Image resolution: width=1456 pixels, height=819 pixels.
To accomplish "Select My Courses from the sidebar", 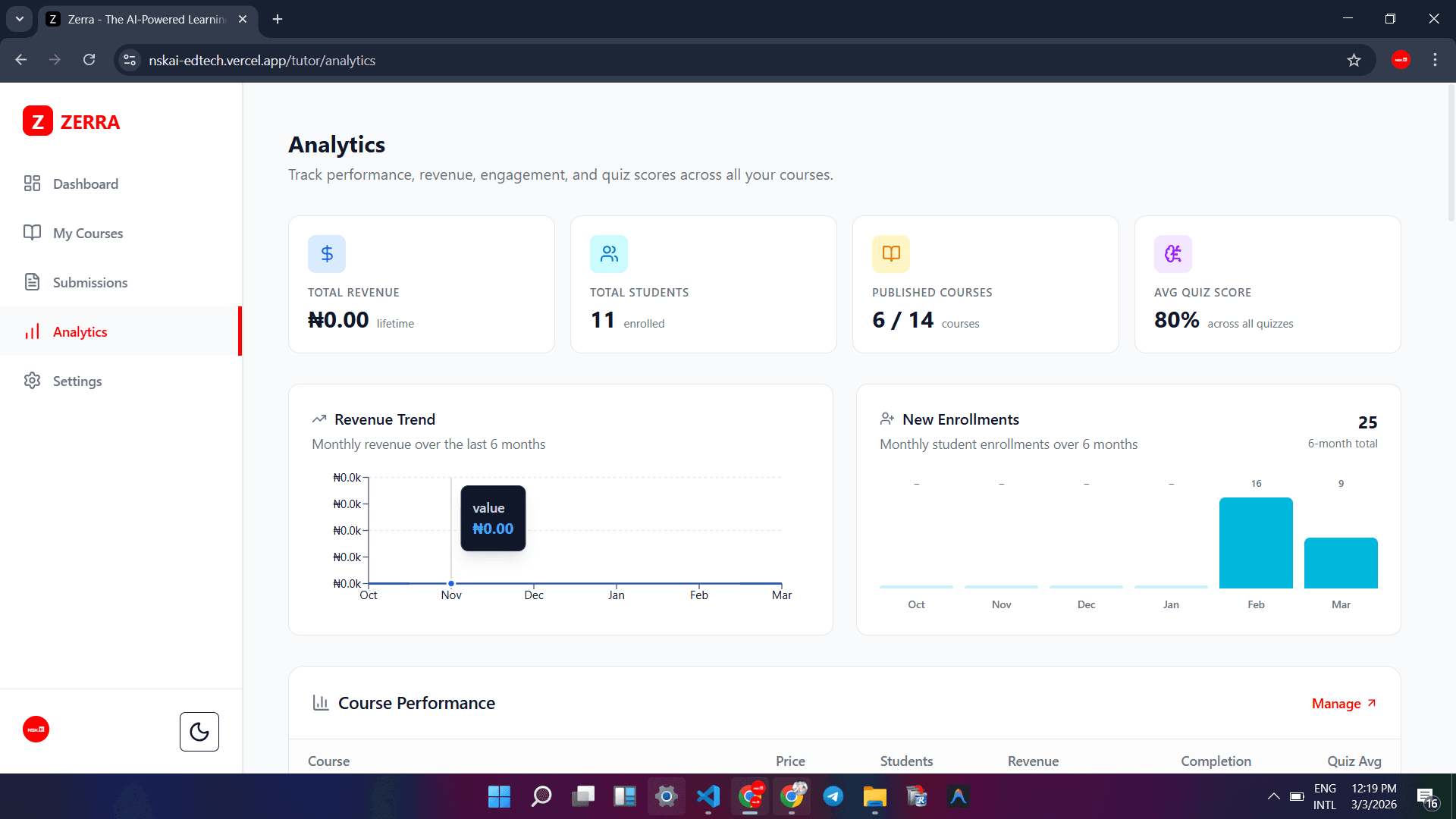I will (x=88, y=233).
